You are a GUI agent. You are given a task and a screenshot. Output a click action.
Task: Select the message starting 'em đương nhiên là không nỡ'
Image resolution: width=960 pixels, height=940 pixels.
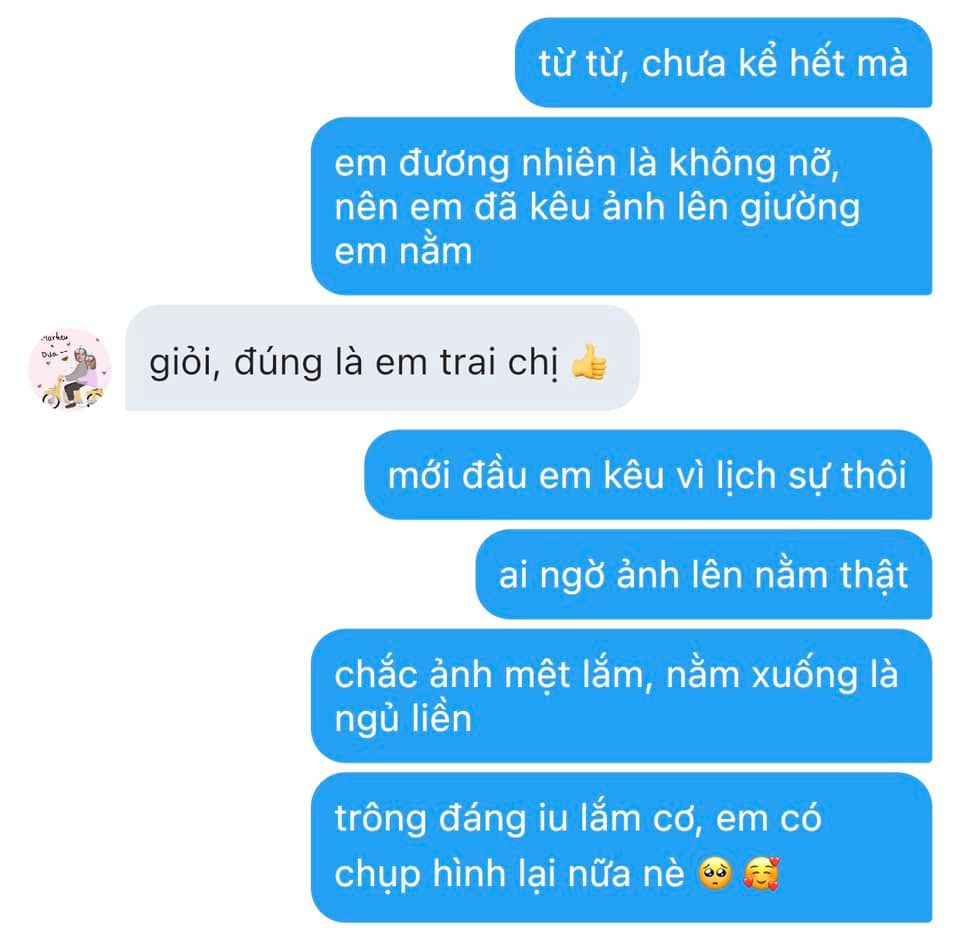click(621, 206)
